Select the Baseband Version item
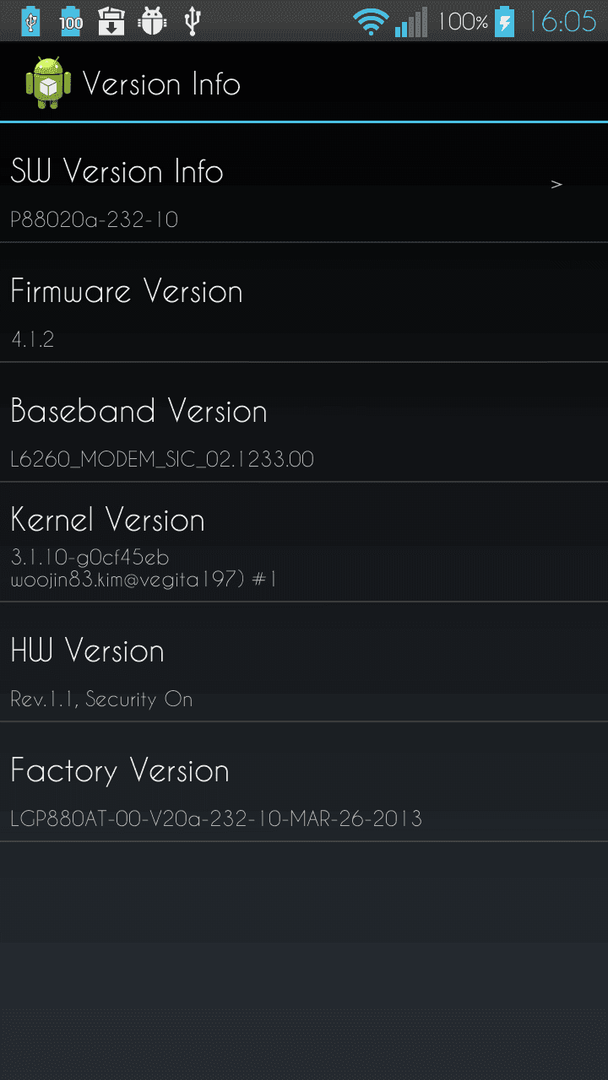This screenshot has width=608, height=1080. tap(304, 422)
